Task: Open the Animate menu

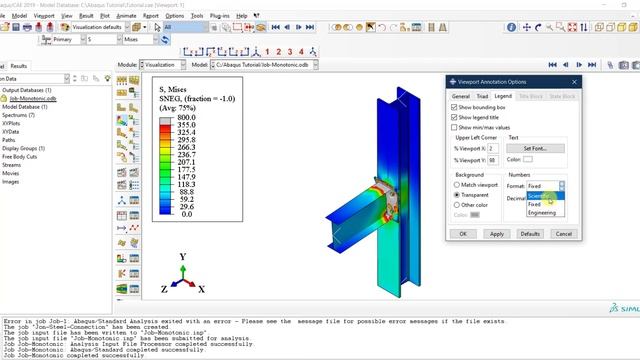Action: pyautogui.click(x=126, y=16)
